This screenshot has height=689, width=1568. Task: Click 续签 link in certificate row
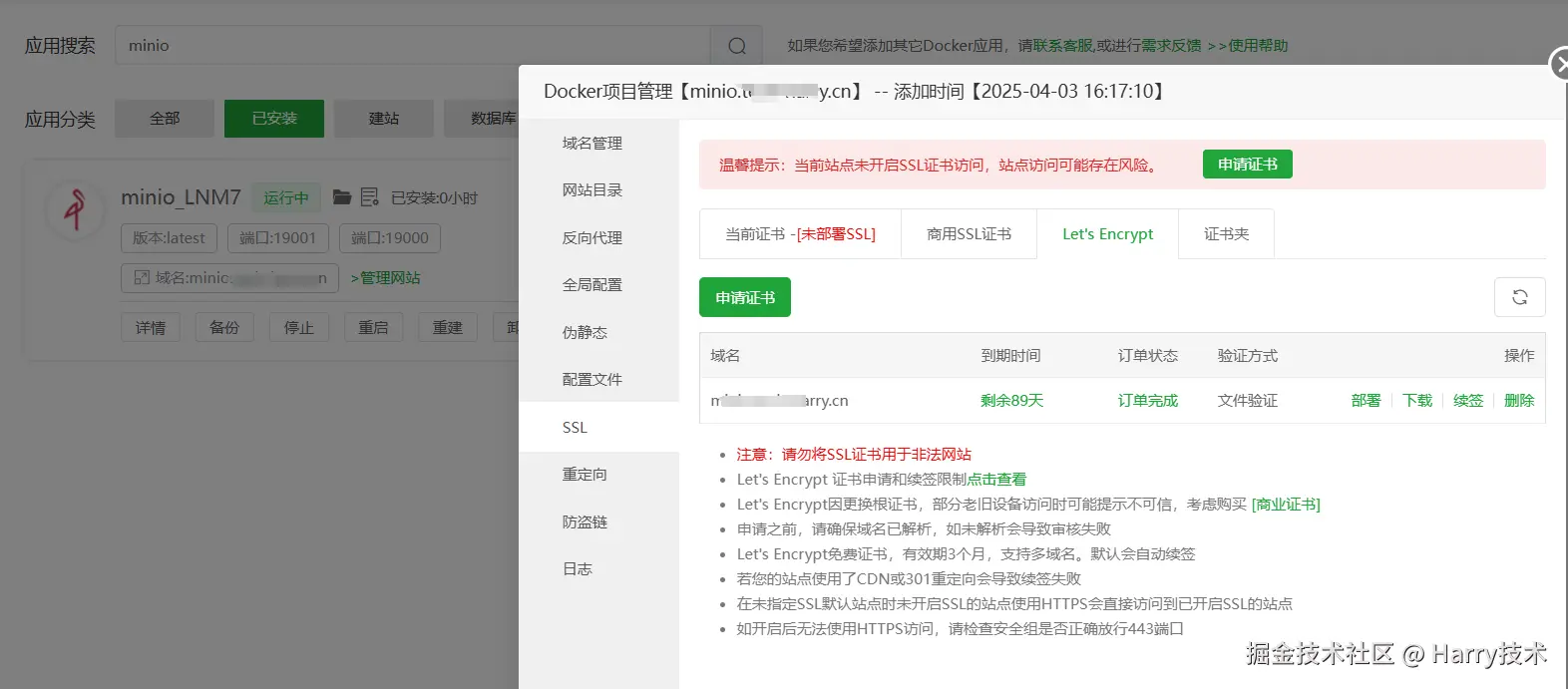coord(1467,401)
